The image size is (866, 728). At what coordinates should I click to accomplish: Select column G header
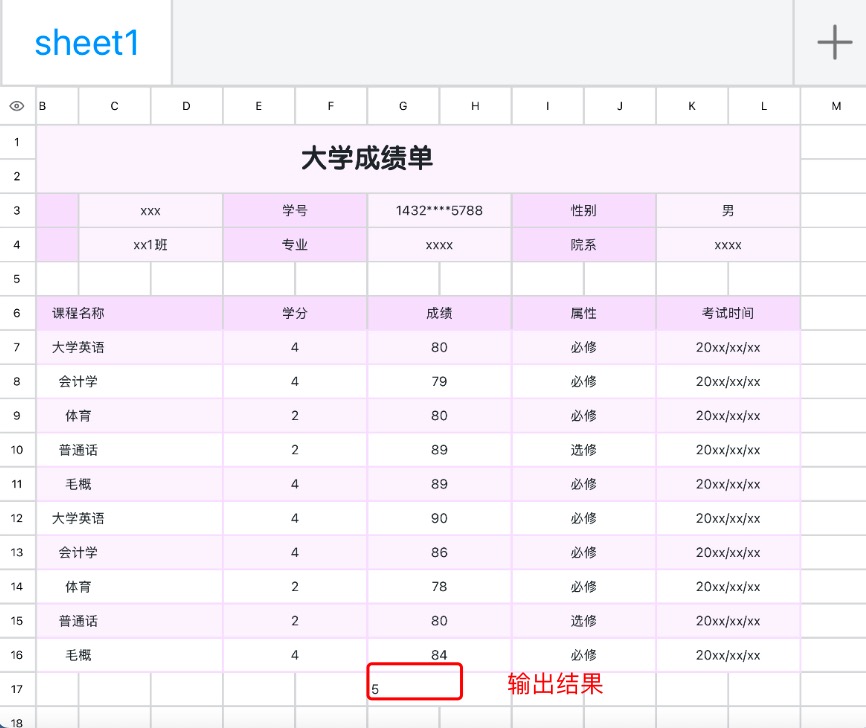403,106
